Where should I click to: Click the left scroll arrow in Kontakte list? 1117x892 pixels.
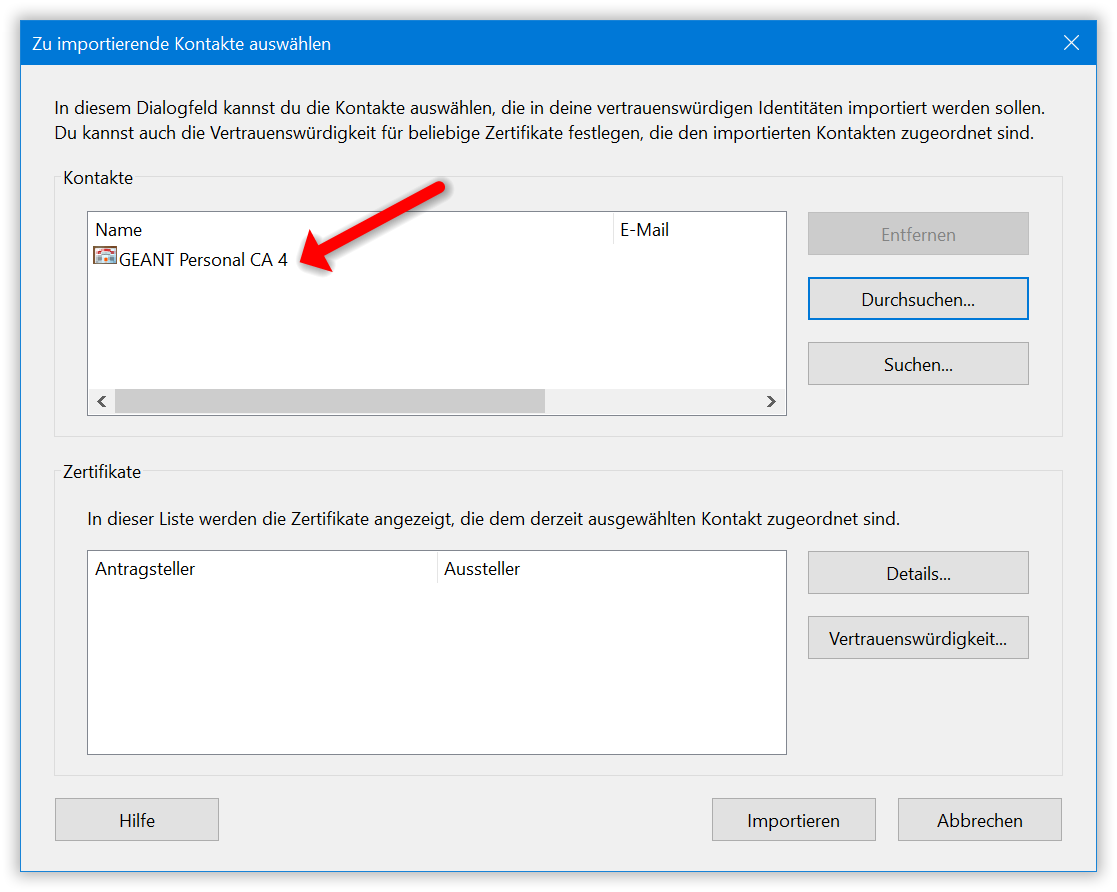click(x=102, y=402)
